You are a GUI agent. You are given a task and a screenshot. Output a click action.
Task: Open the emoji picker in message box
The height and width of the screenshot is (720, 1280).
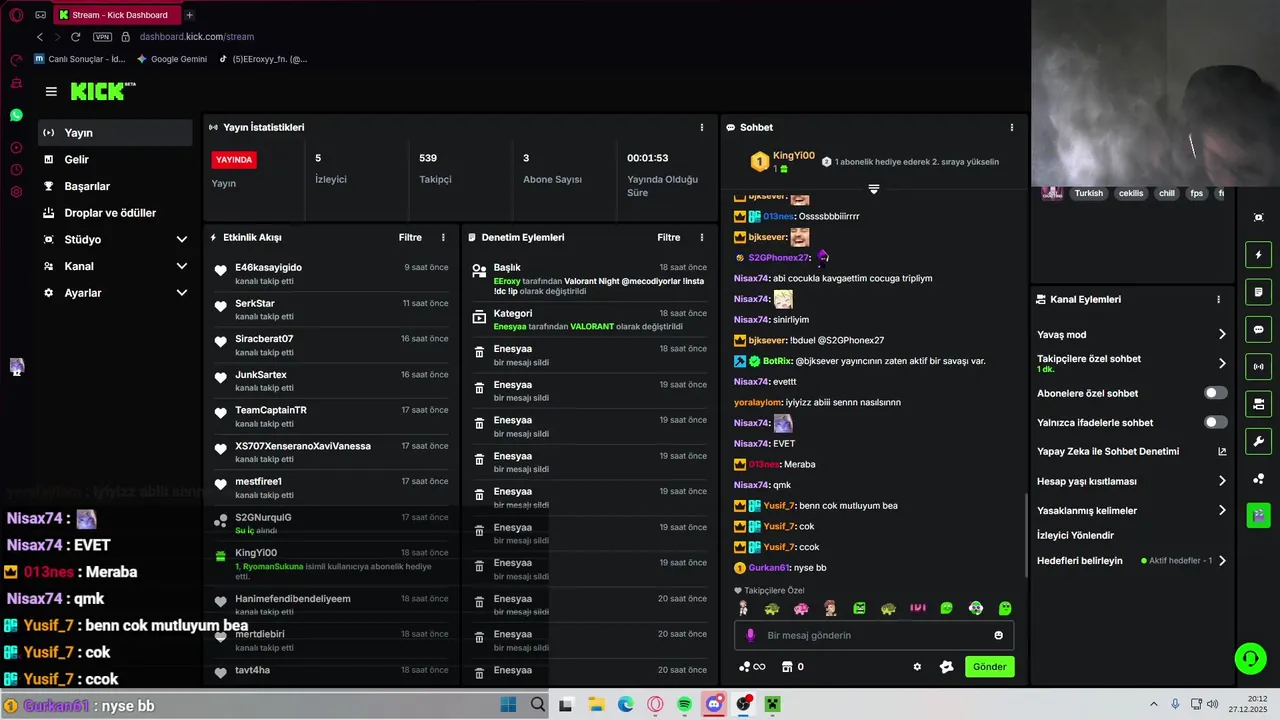pyautogui.click(x=998, y=635)
